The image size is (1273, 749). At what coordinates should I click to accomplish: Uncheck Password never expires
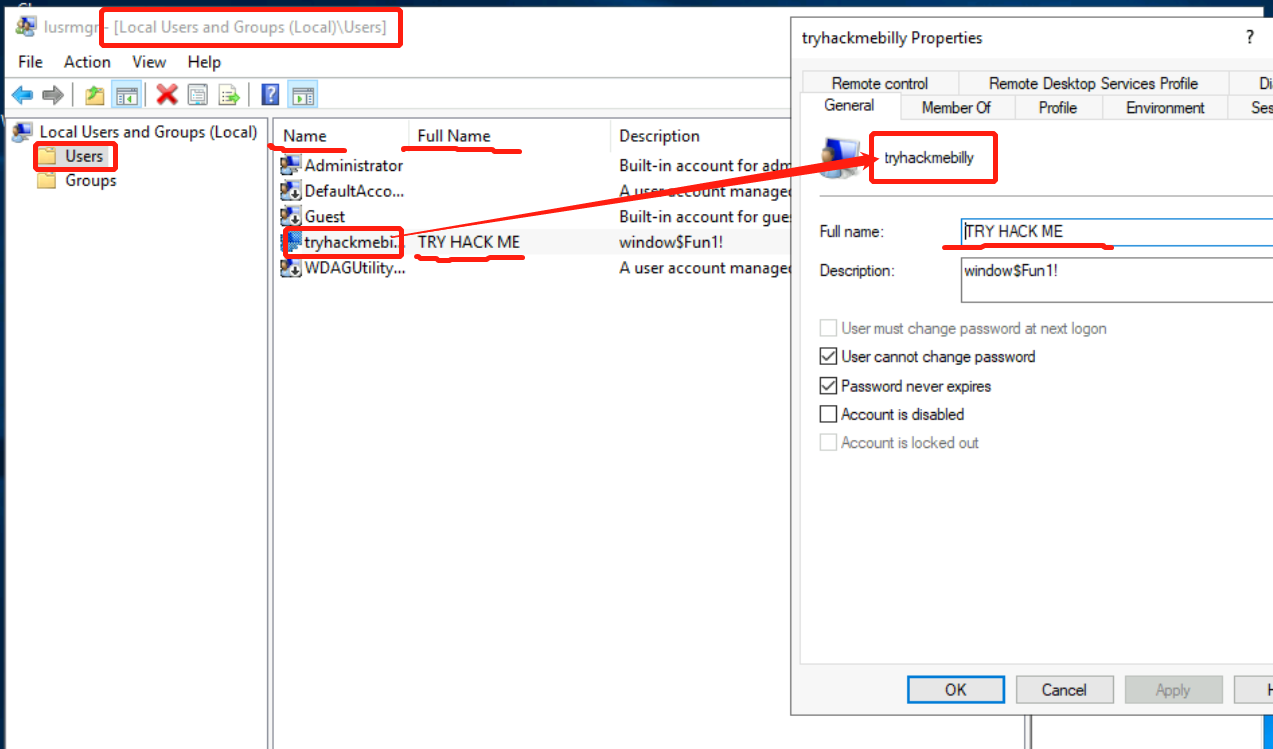coord(828,386)
